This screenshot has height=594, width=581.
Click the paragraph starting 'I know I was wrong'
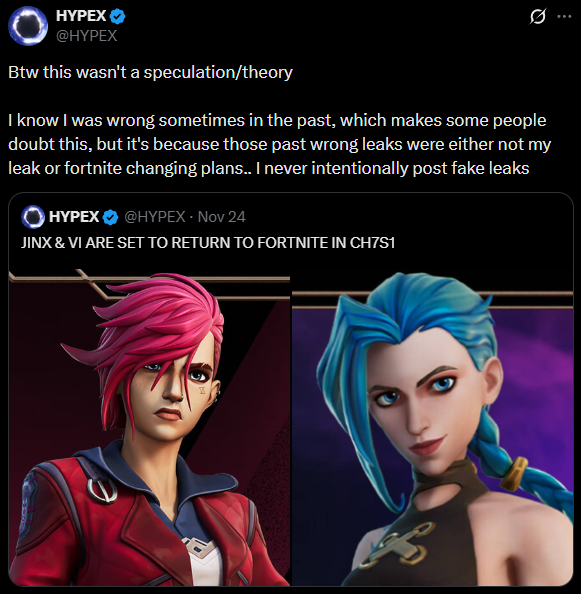pyautogui.click(x=280, y=144)
